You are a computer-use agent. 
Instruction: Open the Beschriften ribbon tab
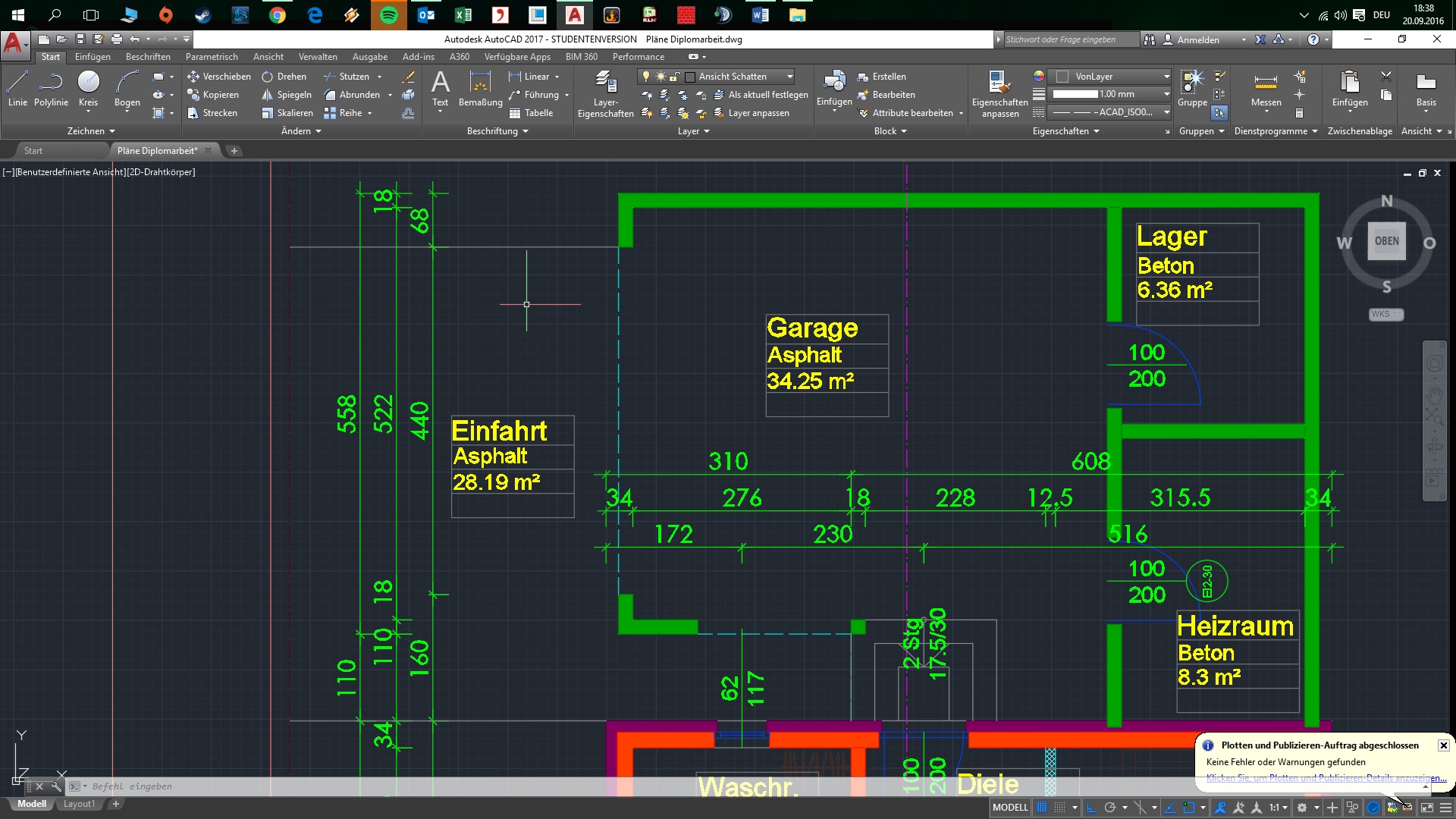(x=148, y=57)
